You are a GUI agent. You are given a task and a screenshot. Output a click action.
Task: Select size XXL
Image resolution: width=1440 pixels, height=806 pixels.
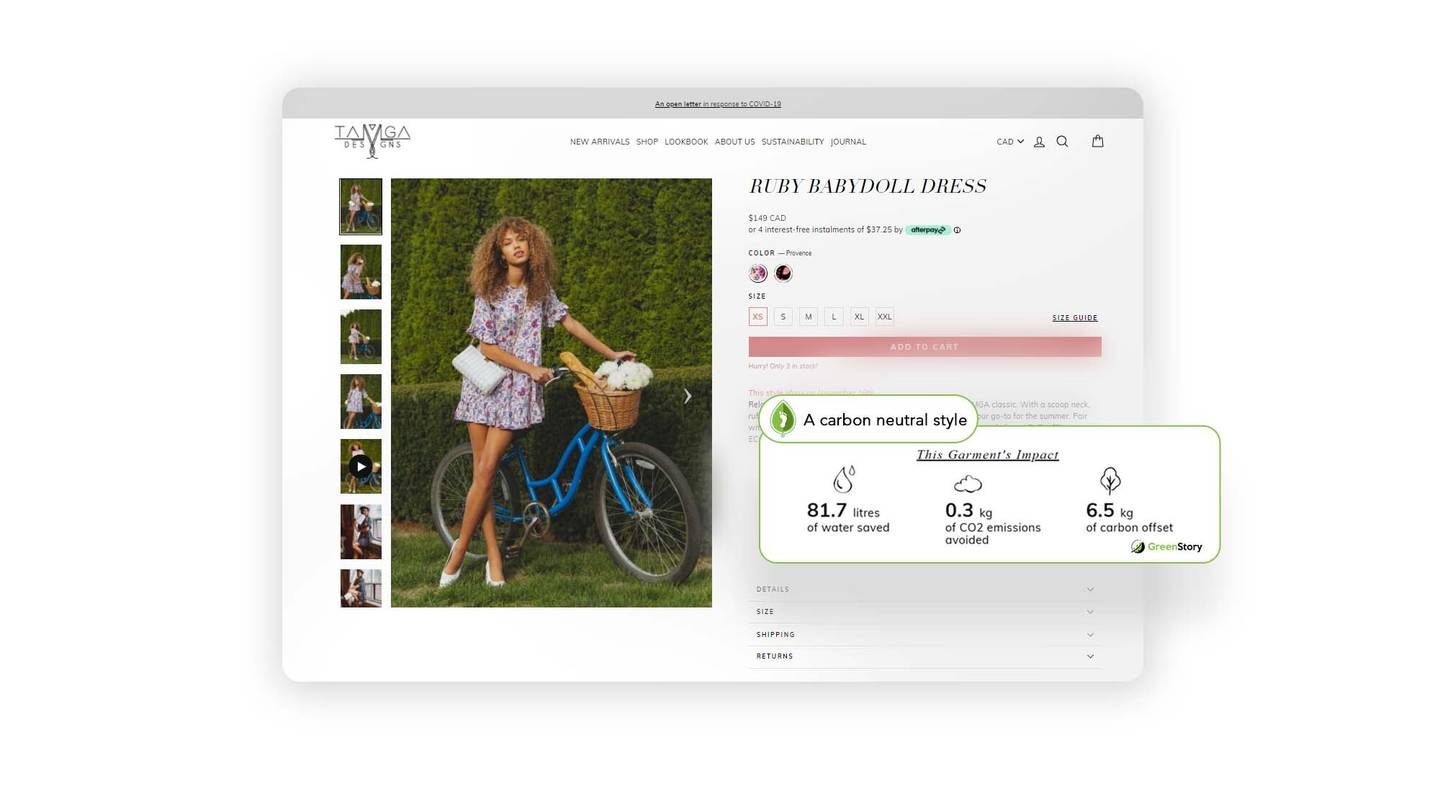884,317
